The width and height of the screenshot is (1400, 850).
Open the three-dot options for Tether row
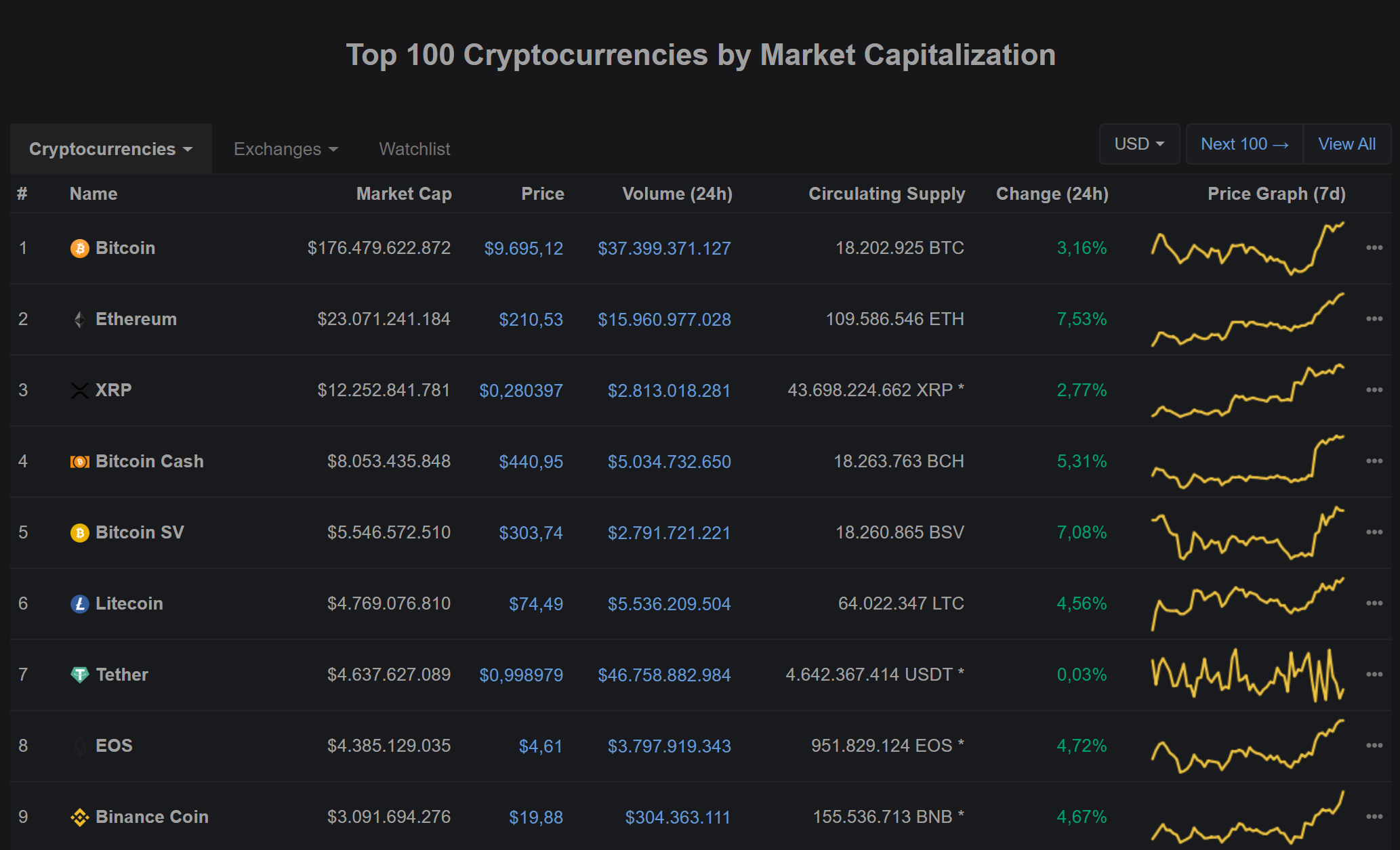click(1374, 675)
